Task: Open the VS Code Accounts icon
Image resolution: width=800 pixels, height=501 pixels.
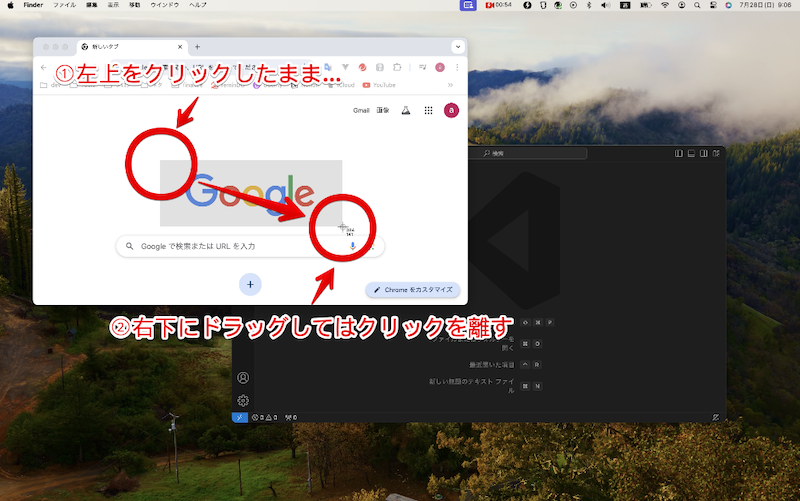Action: 243,378
